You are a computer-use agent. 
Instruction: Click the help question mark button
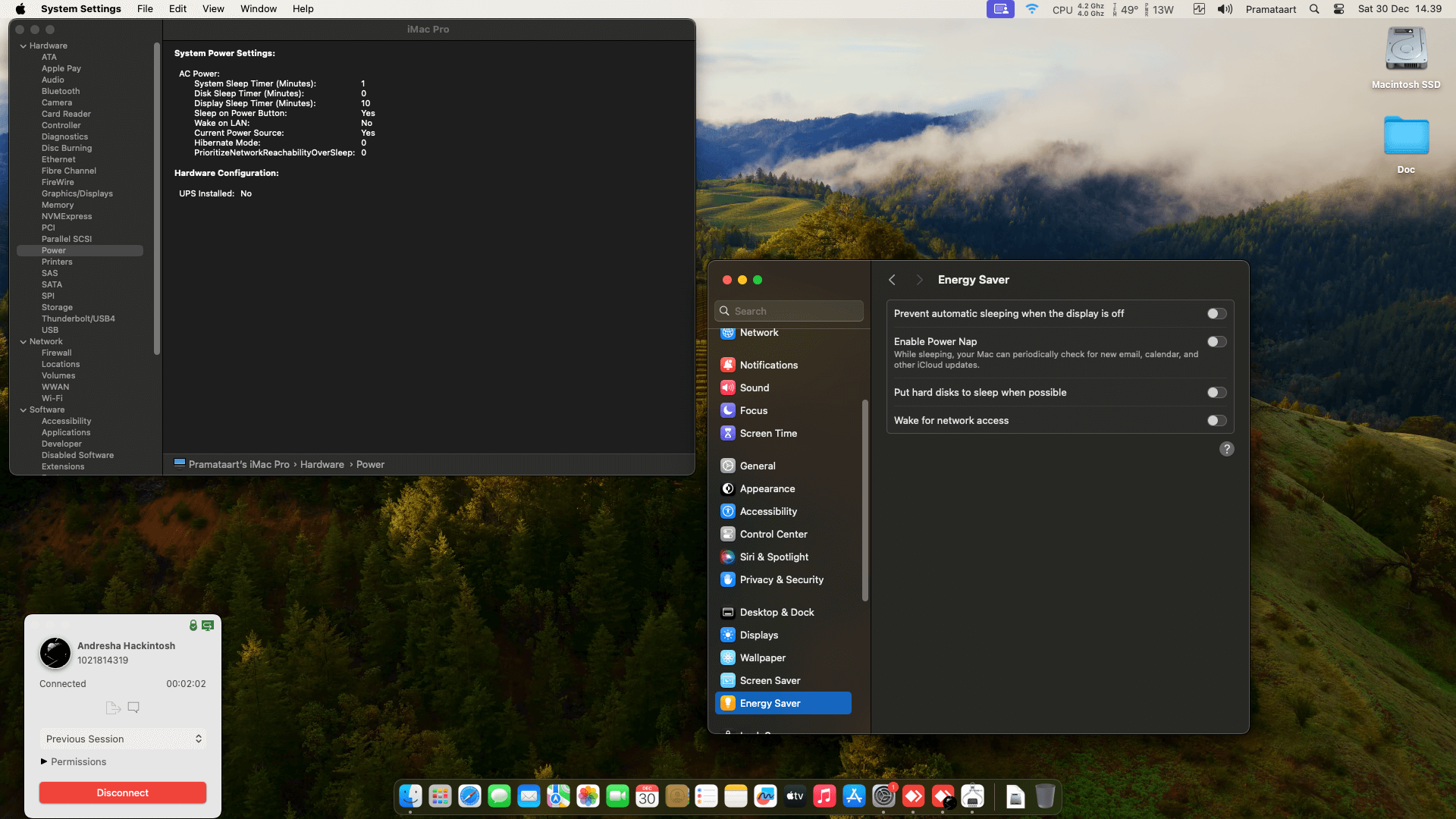[x=1226, y=449]
